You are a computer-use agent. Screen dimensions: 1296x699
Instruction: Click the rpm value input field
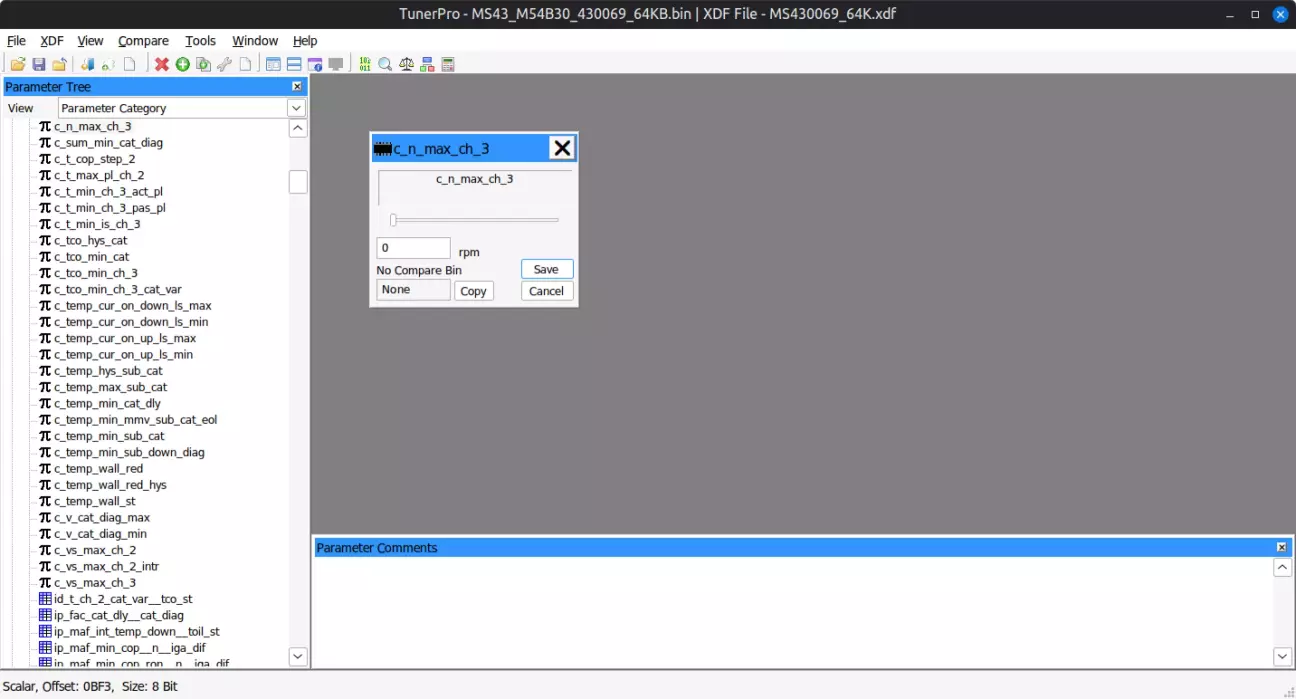[413, 248]
